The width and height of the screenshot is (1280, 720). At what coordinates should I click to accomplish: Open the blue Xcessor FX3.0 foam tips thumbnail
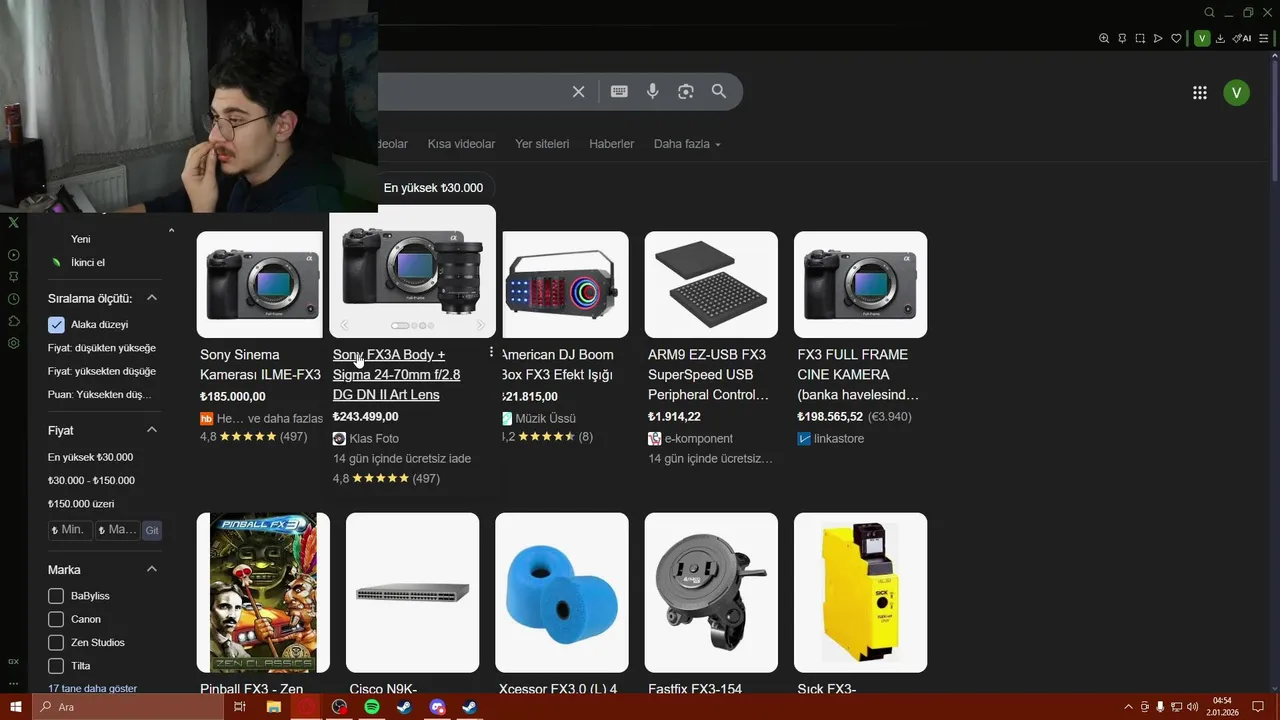[562, 592]
